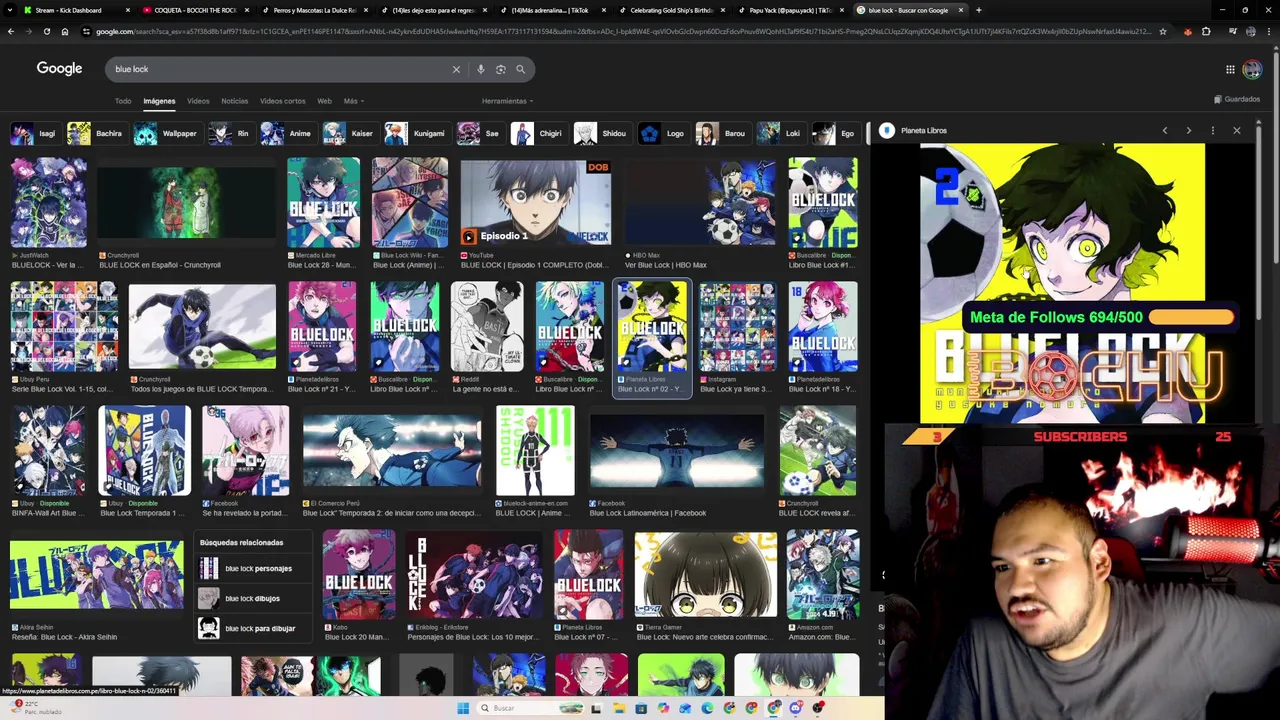The image size is (1280, 720).
Task: Filter images by the Isagi chip
Action: coord(35,133)
